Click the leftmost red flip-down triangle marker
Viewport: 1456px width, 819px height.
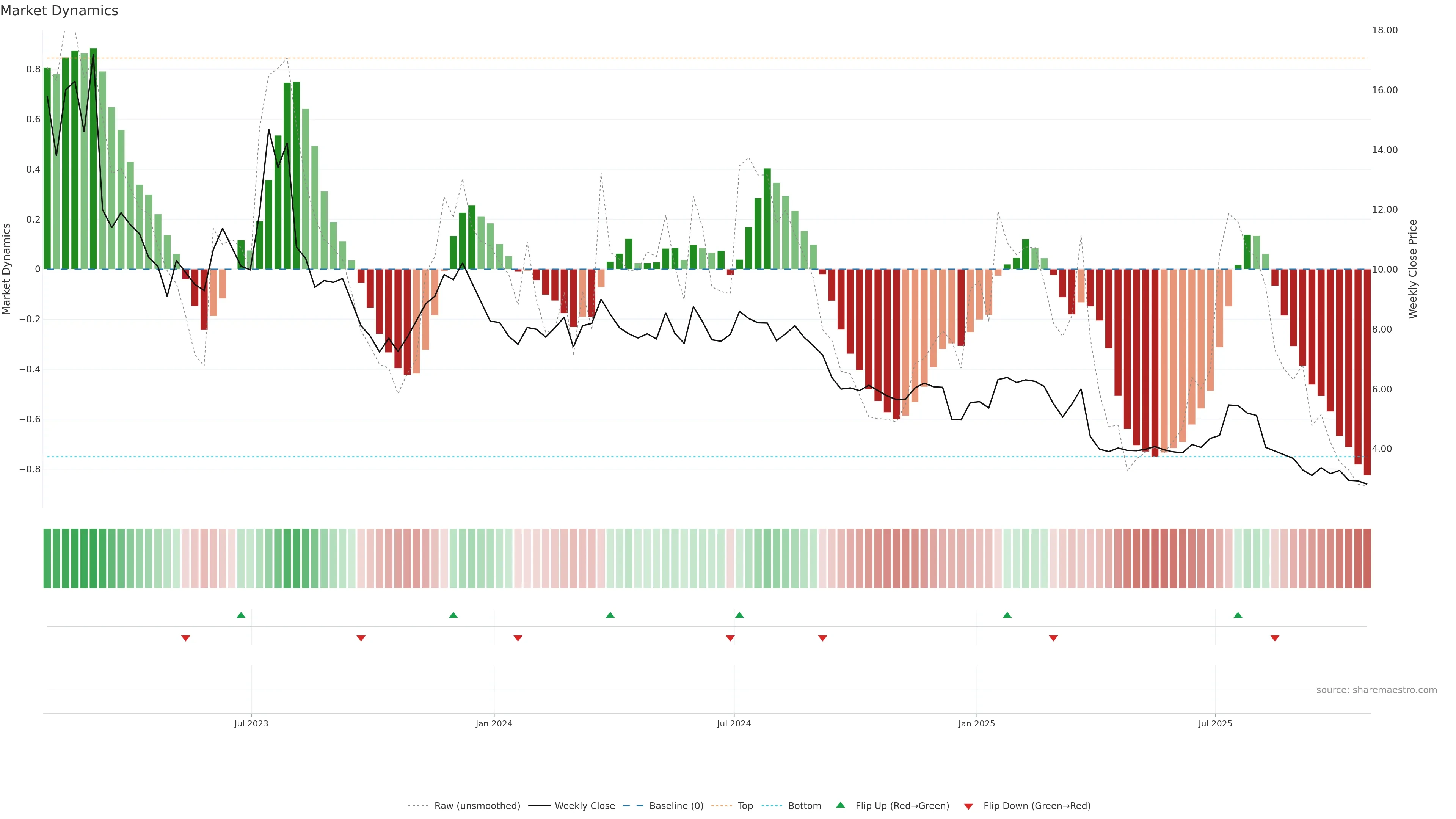(185, 638)
